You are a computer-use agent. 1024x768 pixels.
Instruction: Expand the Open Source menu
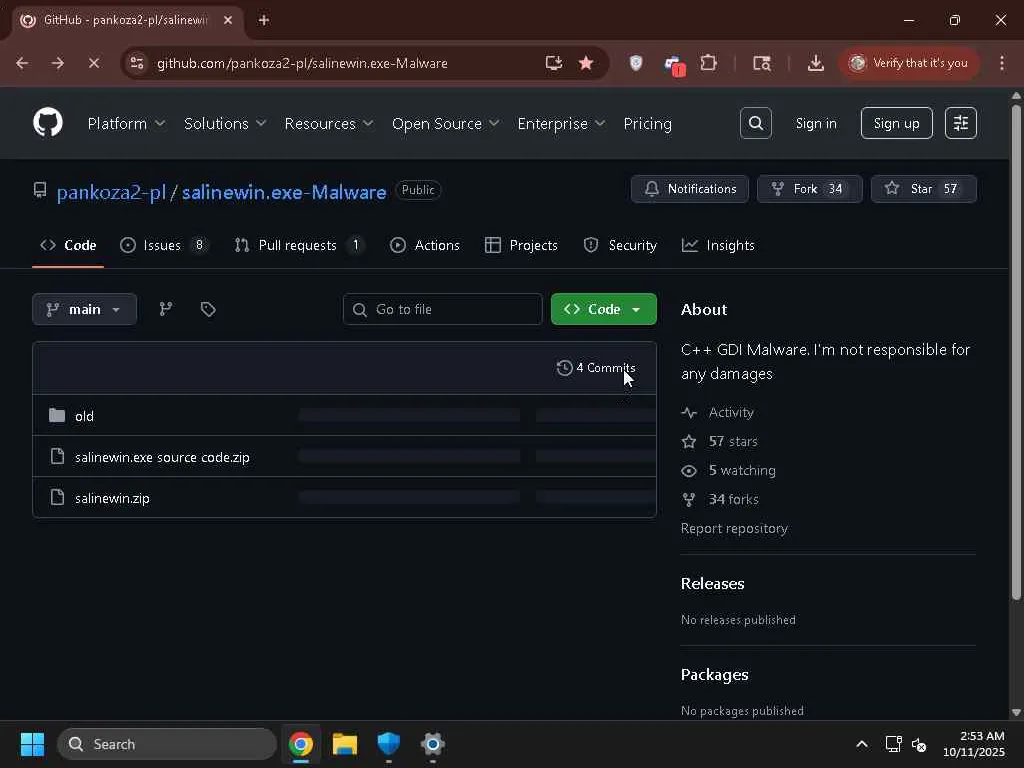(445, 123)
